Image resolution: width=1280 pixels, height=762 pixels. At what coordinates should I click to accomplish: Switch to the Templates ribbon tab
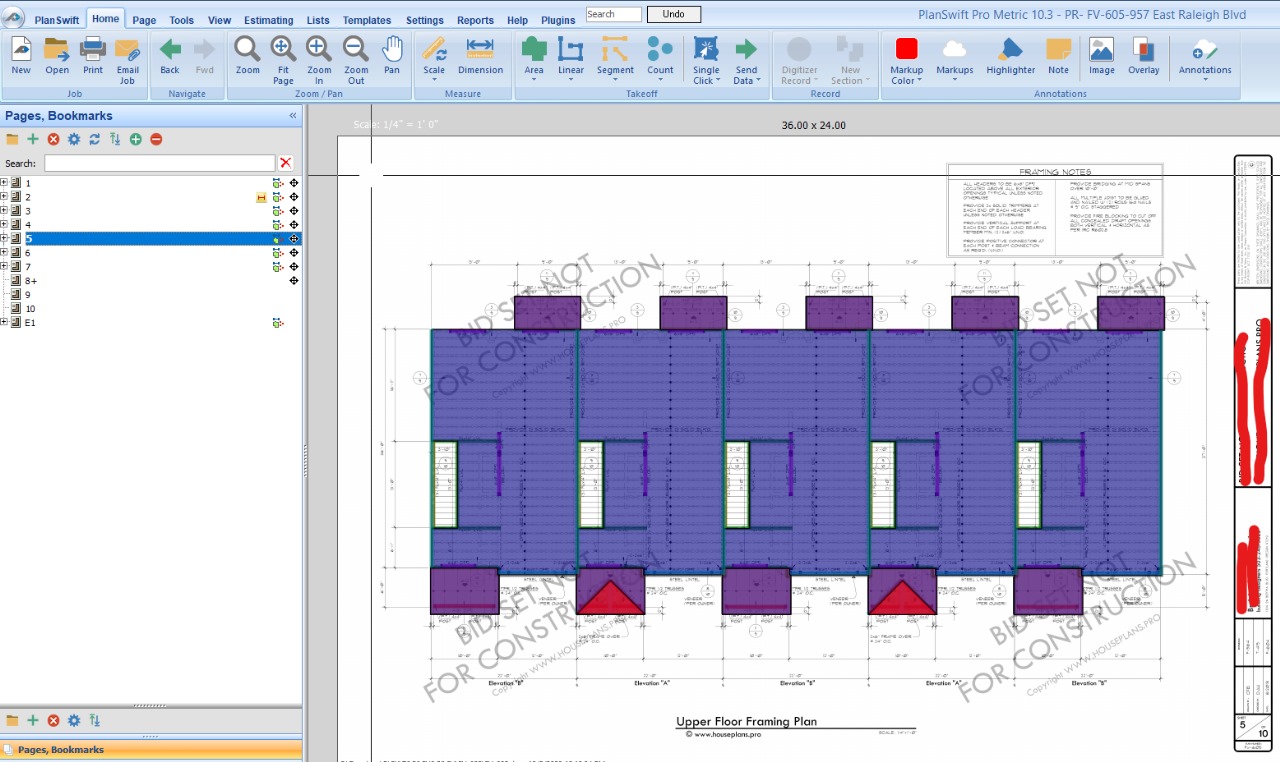(x=367, y=20)
